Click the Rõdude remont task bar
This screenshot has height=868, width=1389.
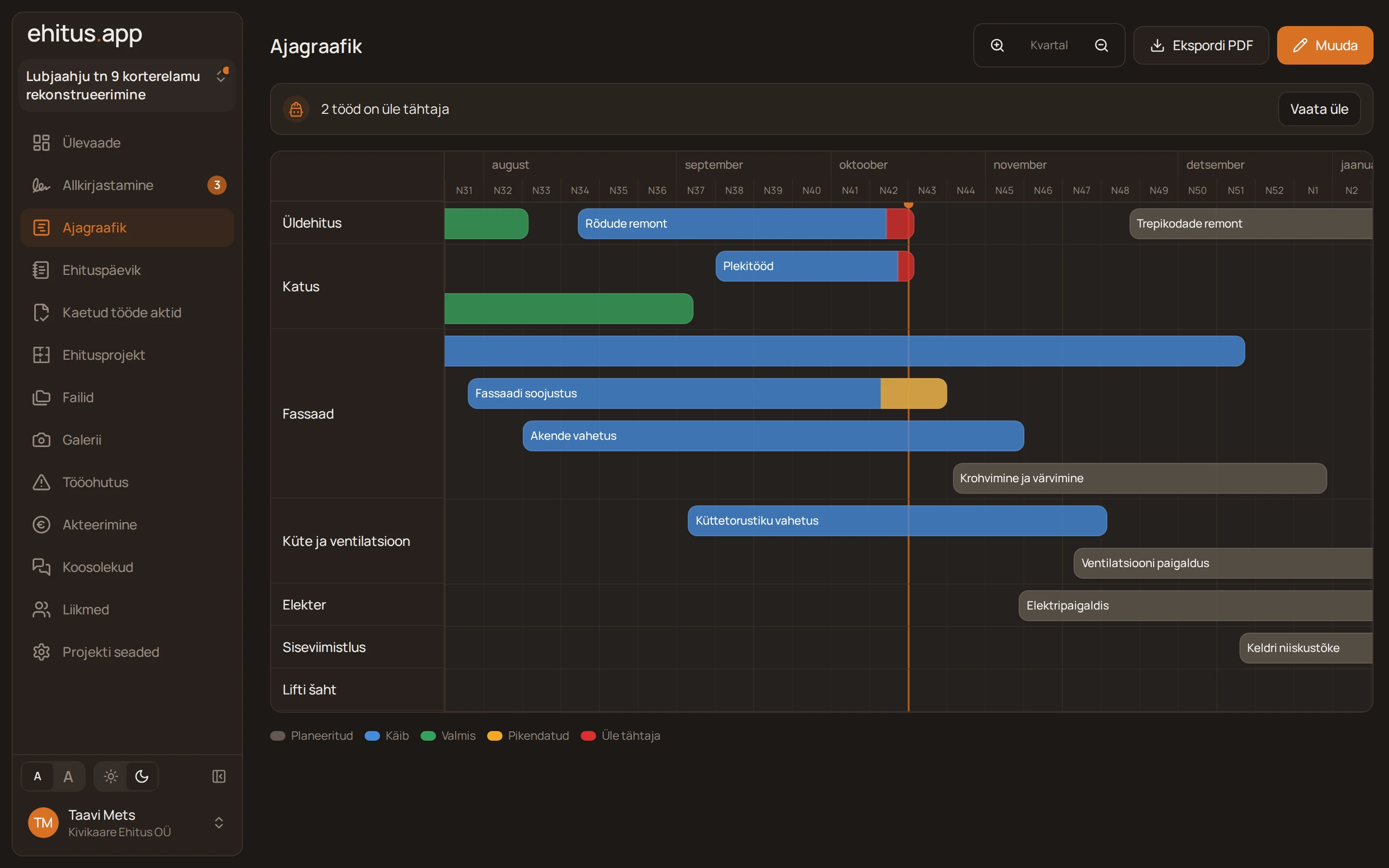point(746,223)
